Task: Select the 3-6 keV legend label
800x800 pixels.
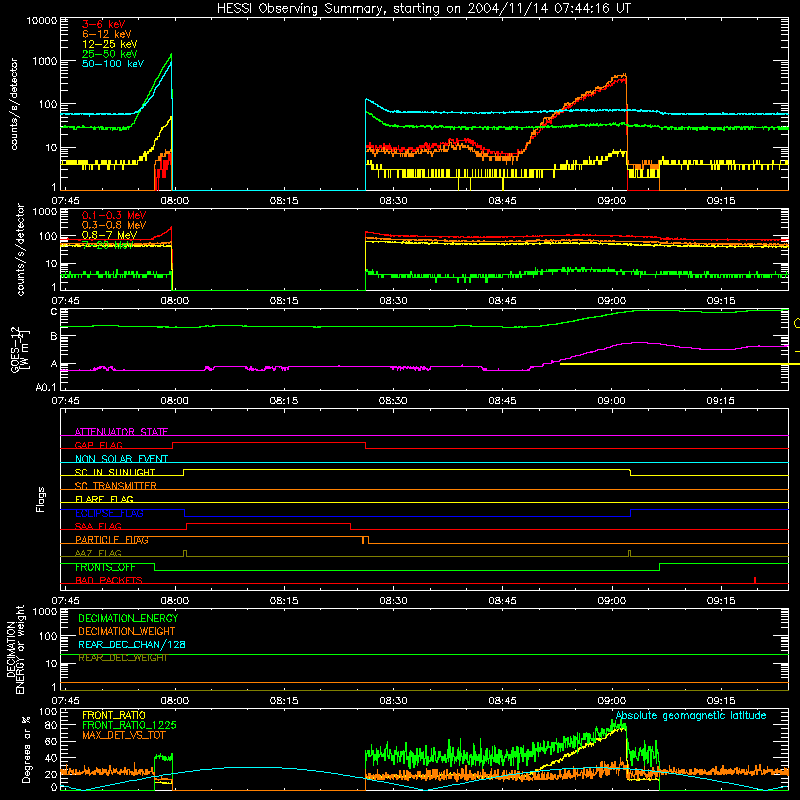Action: pyautogui.click(x=103, y=24)
